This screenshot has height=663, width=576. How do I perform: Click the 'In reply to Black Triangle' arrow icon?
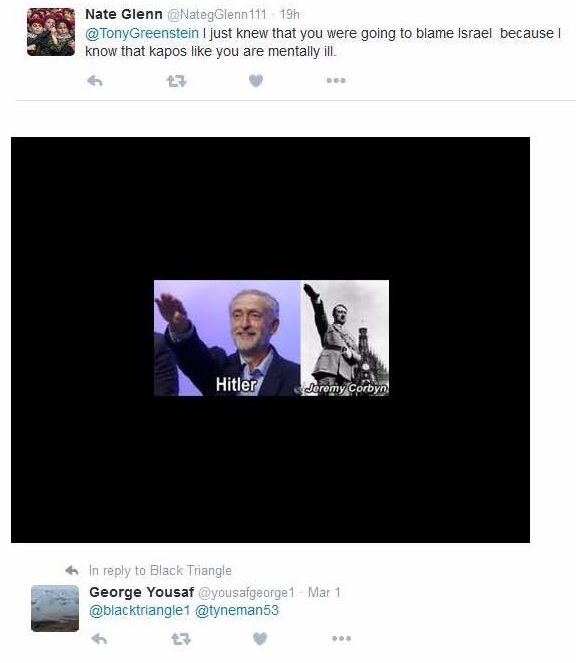point(72,570)
